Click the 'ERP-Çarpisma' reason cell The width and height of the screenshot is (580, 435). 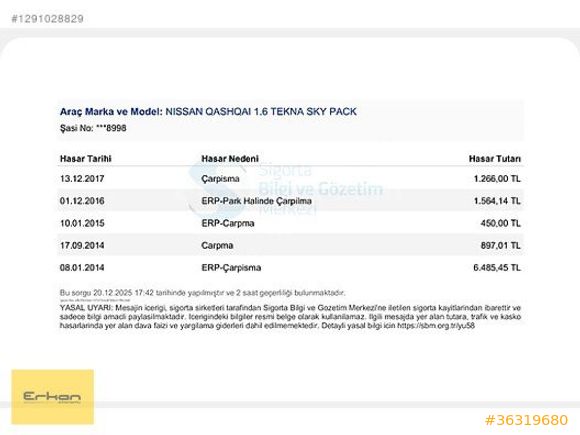[x=231, y=268]
